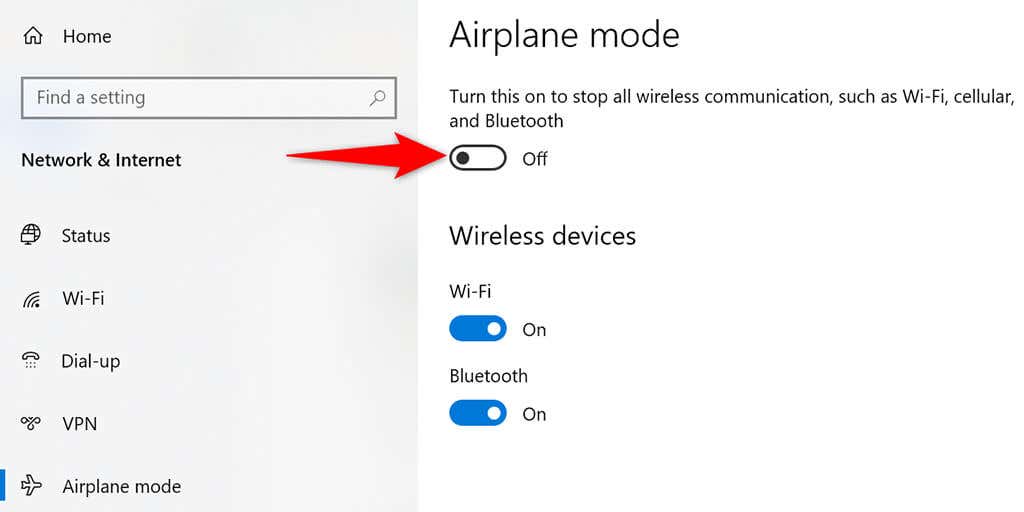Open the Status settings page
1024x512 pixels.
[x=86, y=236]
